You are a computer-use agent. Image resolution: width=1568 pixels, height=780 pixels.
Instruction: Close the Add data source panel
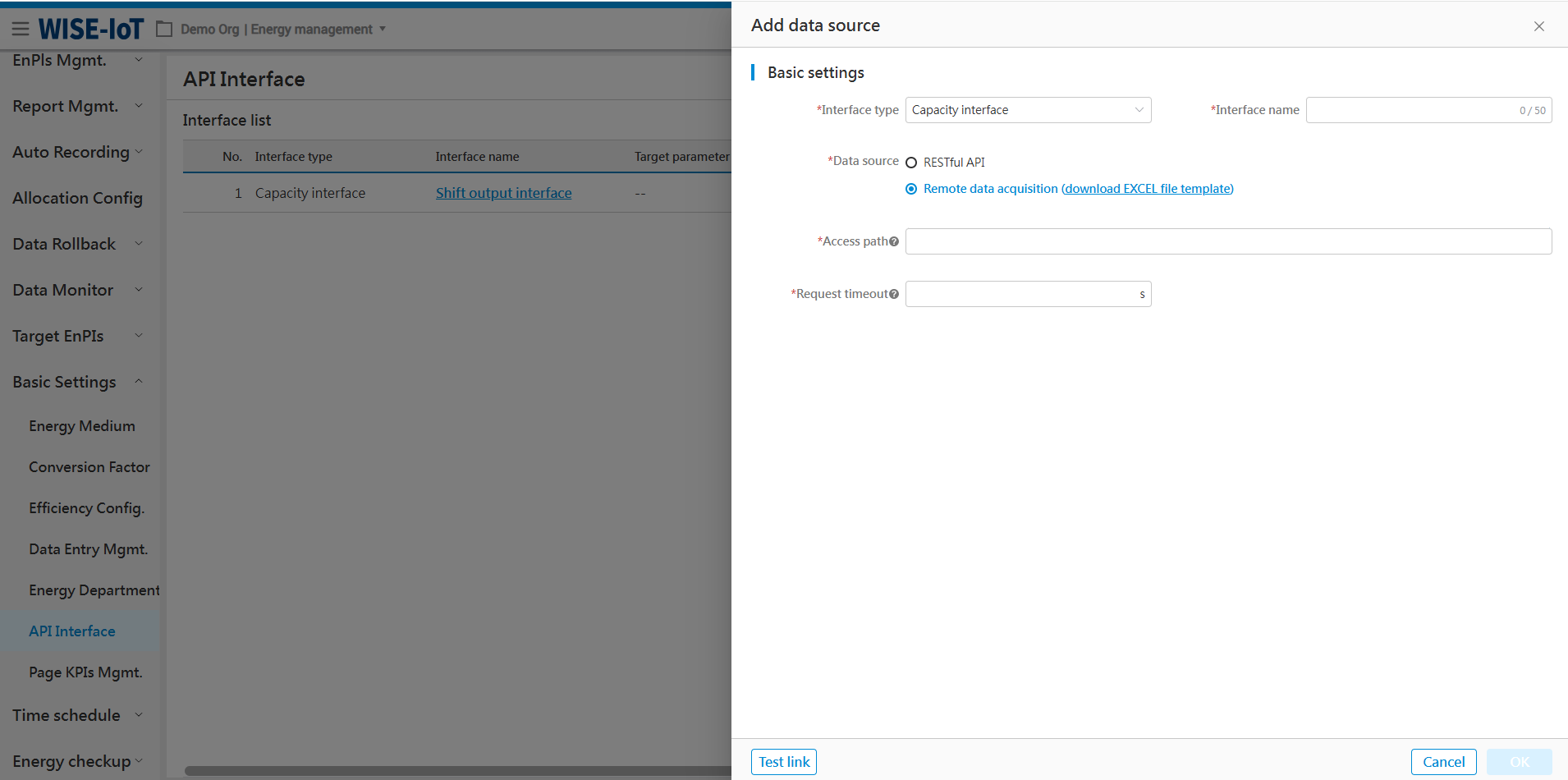1538,26
